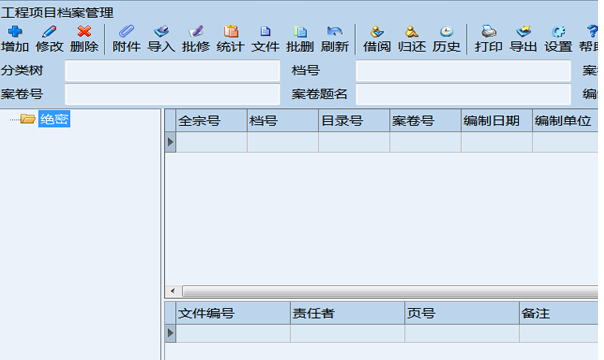Open the 统计 statistics icon

(230, 31)
